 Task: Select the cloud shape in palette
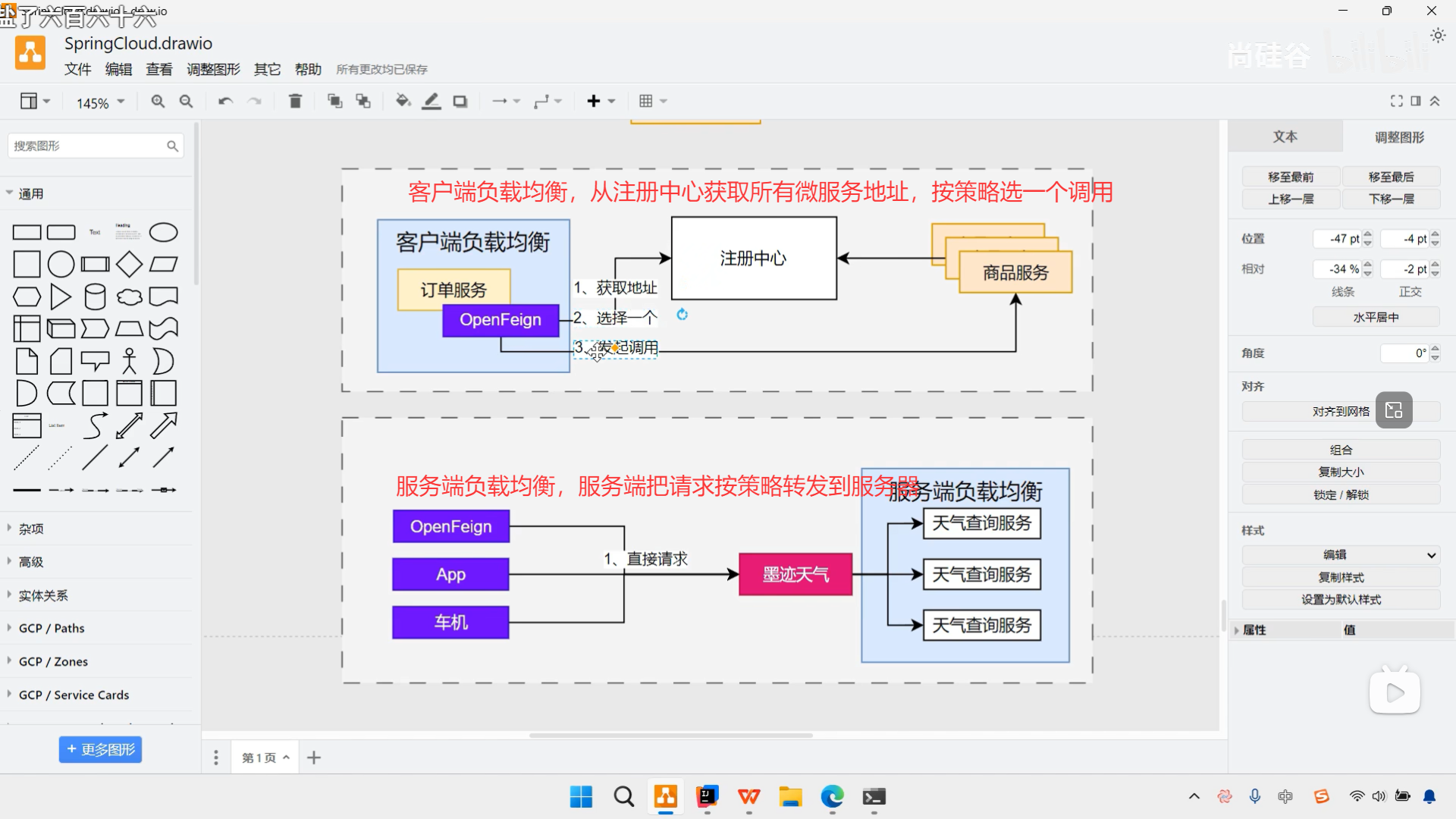click(129, 297)
